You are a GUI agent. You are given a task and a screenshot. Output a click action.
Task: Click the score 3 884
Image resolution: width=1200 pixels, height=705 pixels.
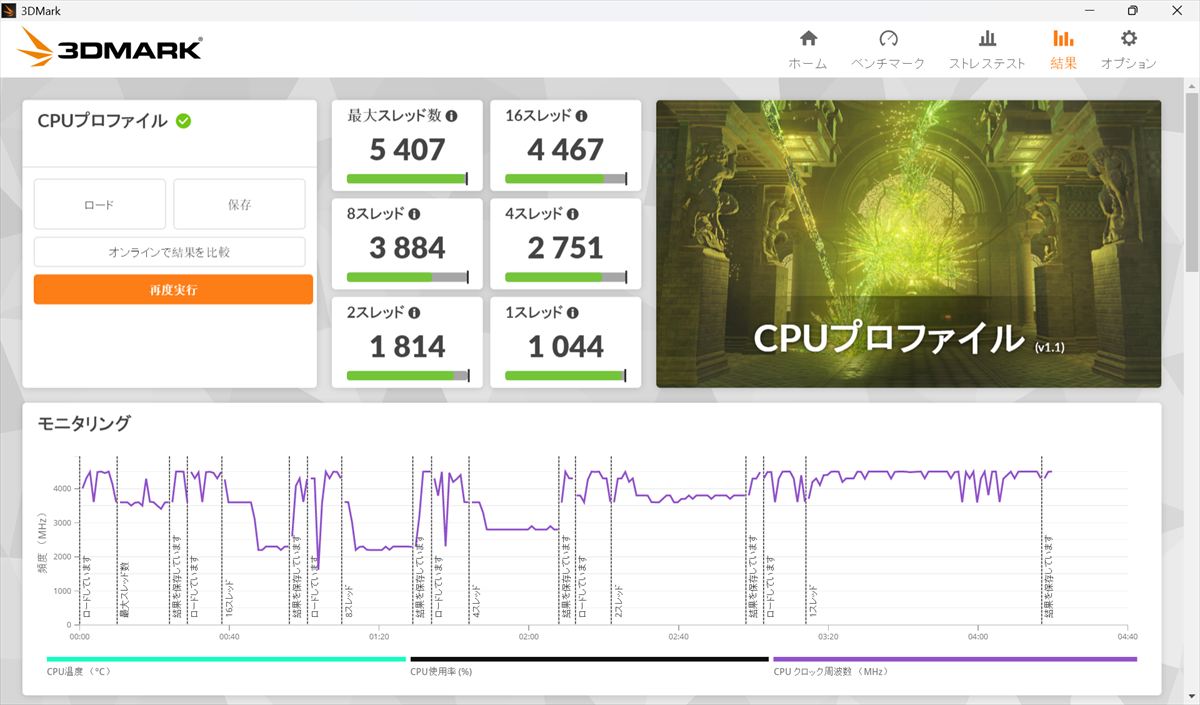tap(407, 248)
